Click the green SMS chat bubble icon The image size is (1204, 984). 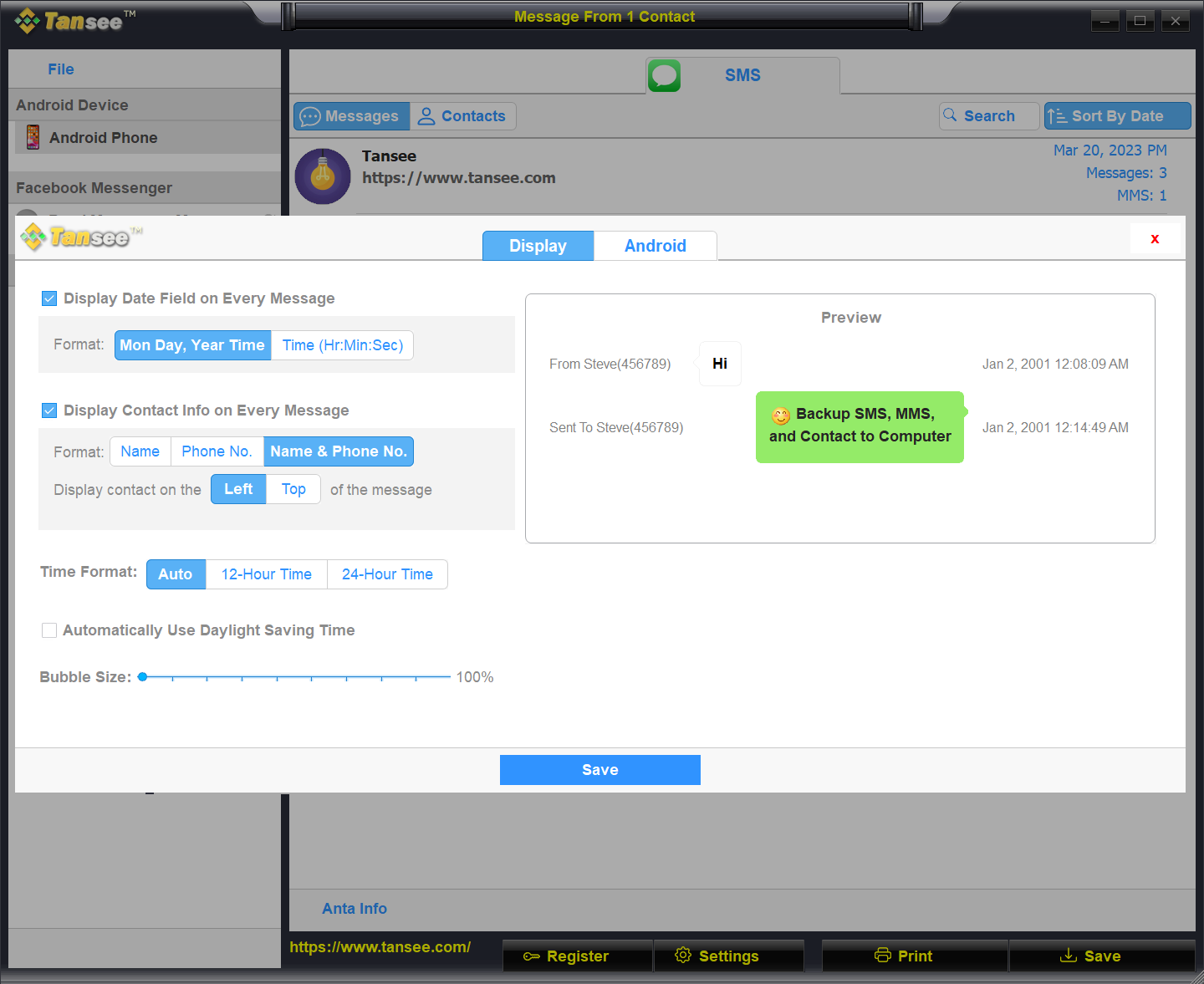pyautogui.click(x=664, y=75)
